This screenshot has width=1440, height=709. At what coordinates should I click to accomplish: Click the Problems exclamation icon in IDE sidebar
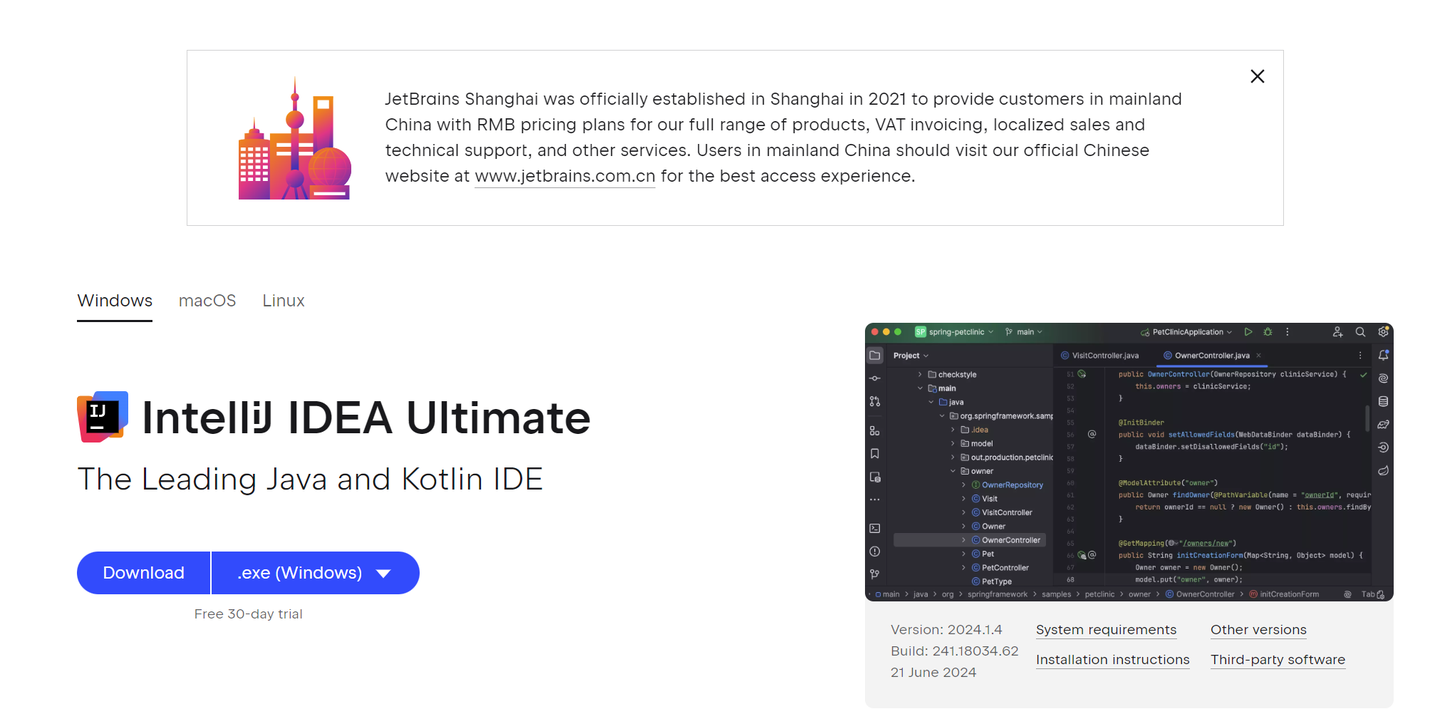tap(874, 551)
